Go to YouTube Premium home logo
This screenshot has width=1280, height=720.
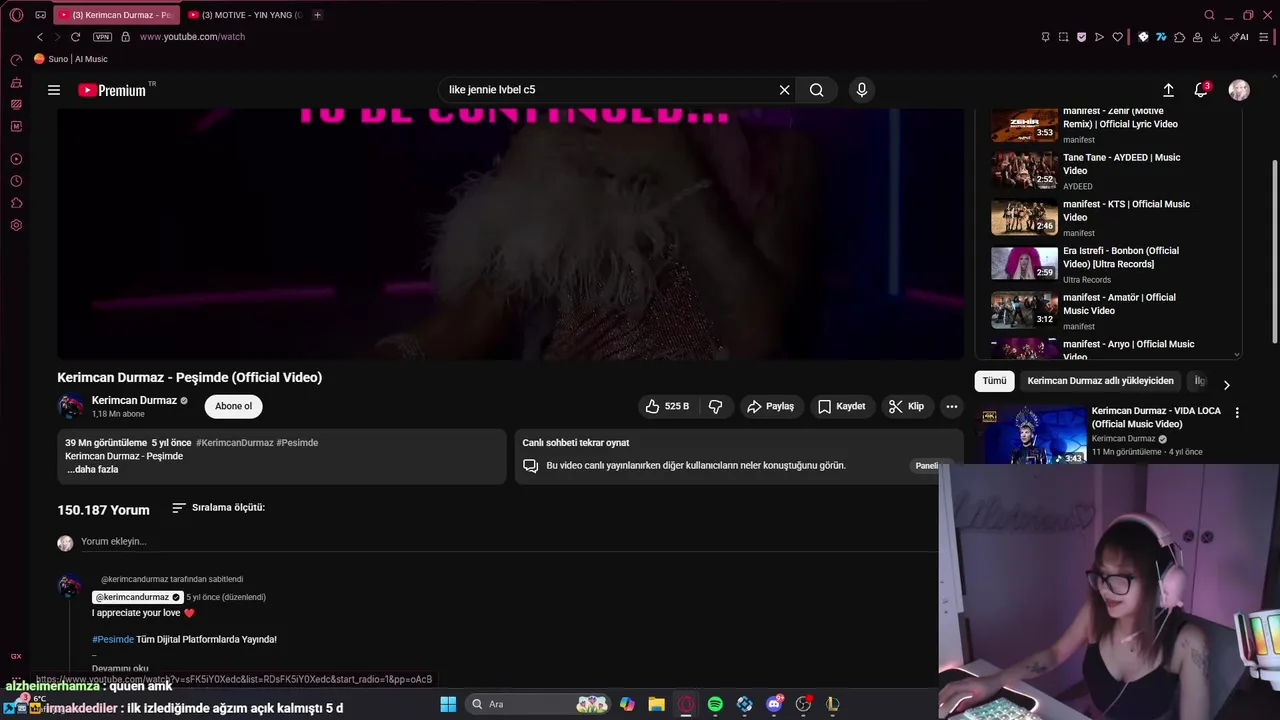pyautogui.click(x=112, y=90)
